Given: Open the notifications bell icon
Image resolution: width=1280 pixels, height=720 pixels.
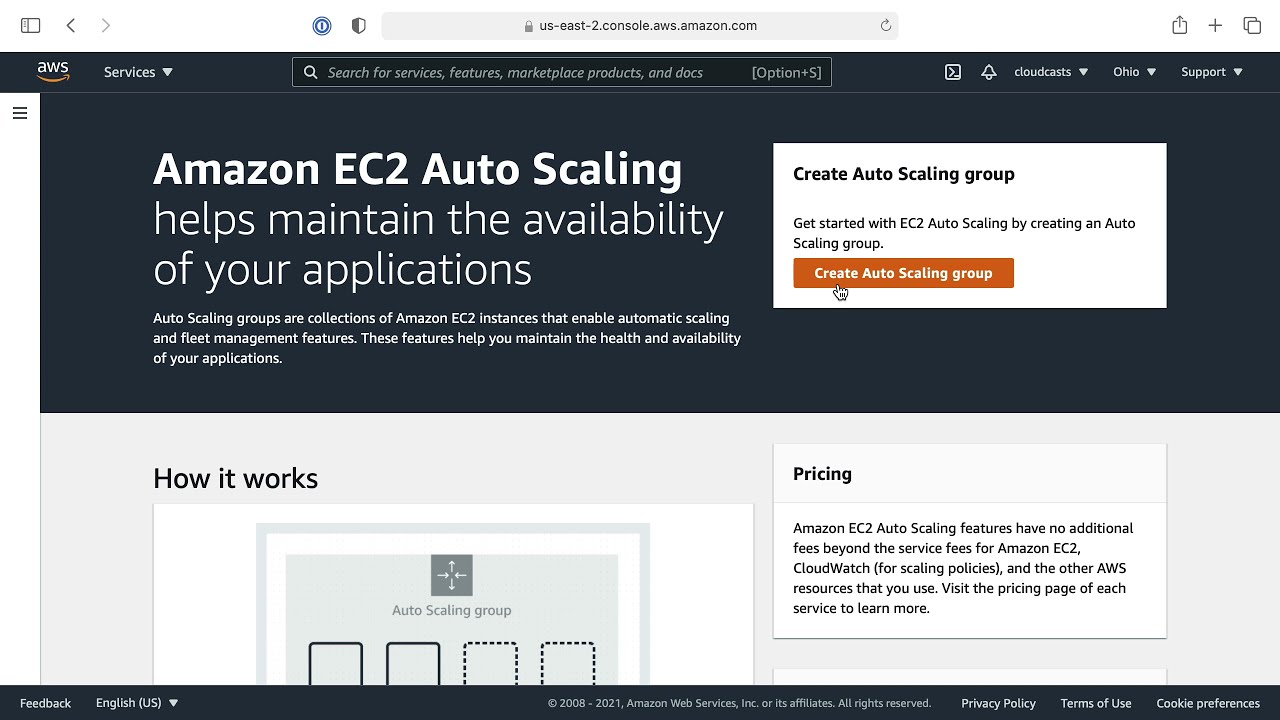Looking at the screenshot, I should click(989, 72).
